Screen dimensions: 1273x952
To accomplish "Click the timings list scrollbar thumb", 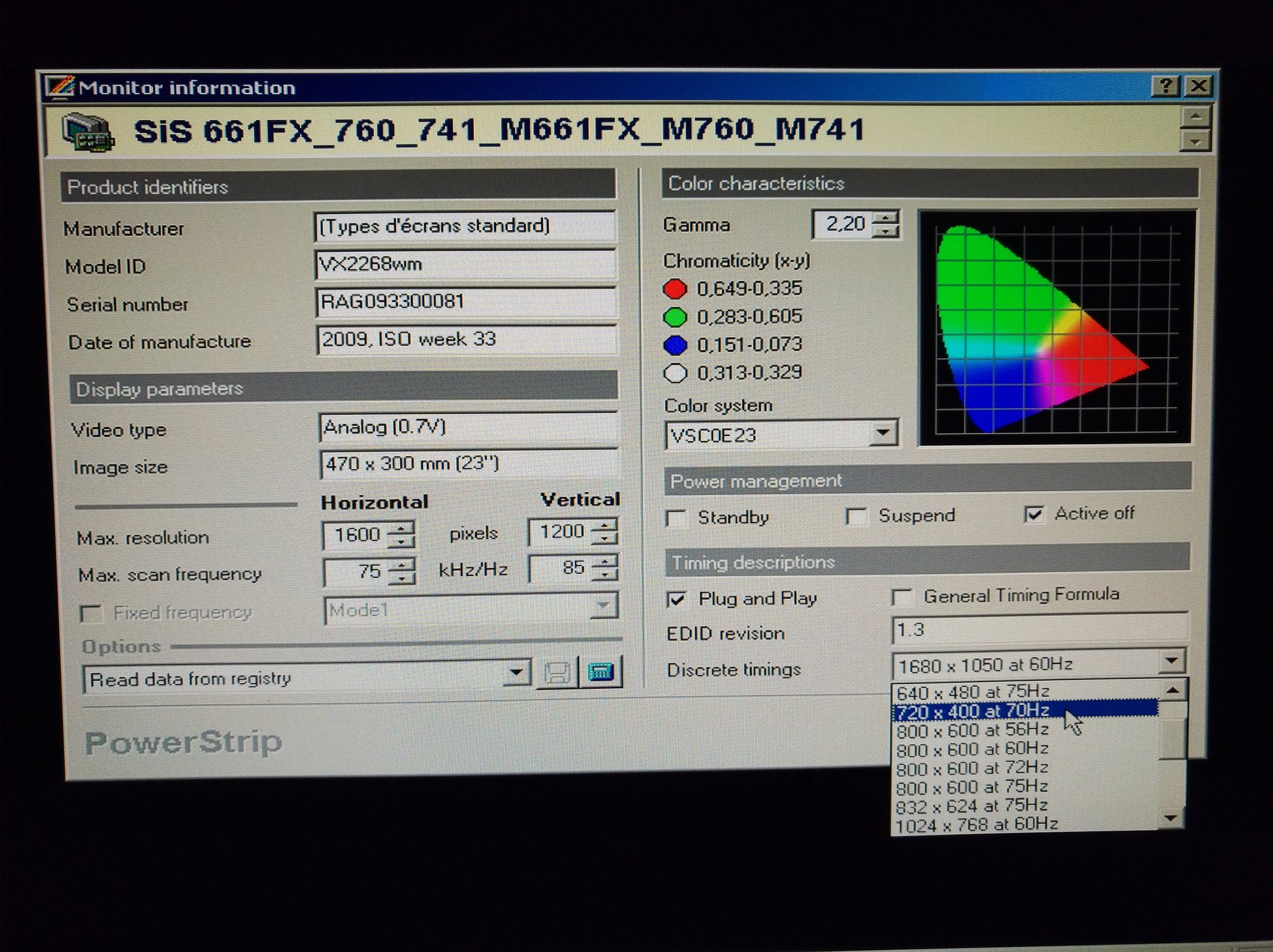I will pyautogui.click(x=1173, y=739).
